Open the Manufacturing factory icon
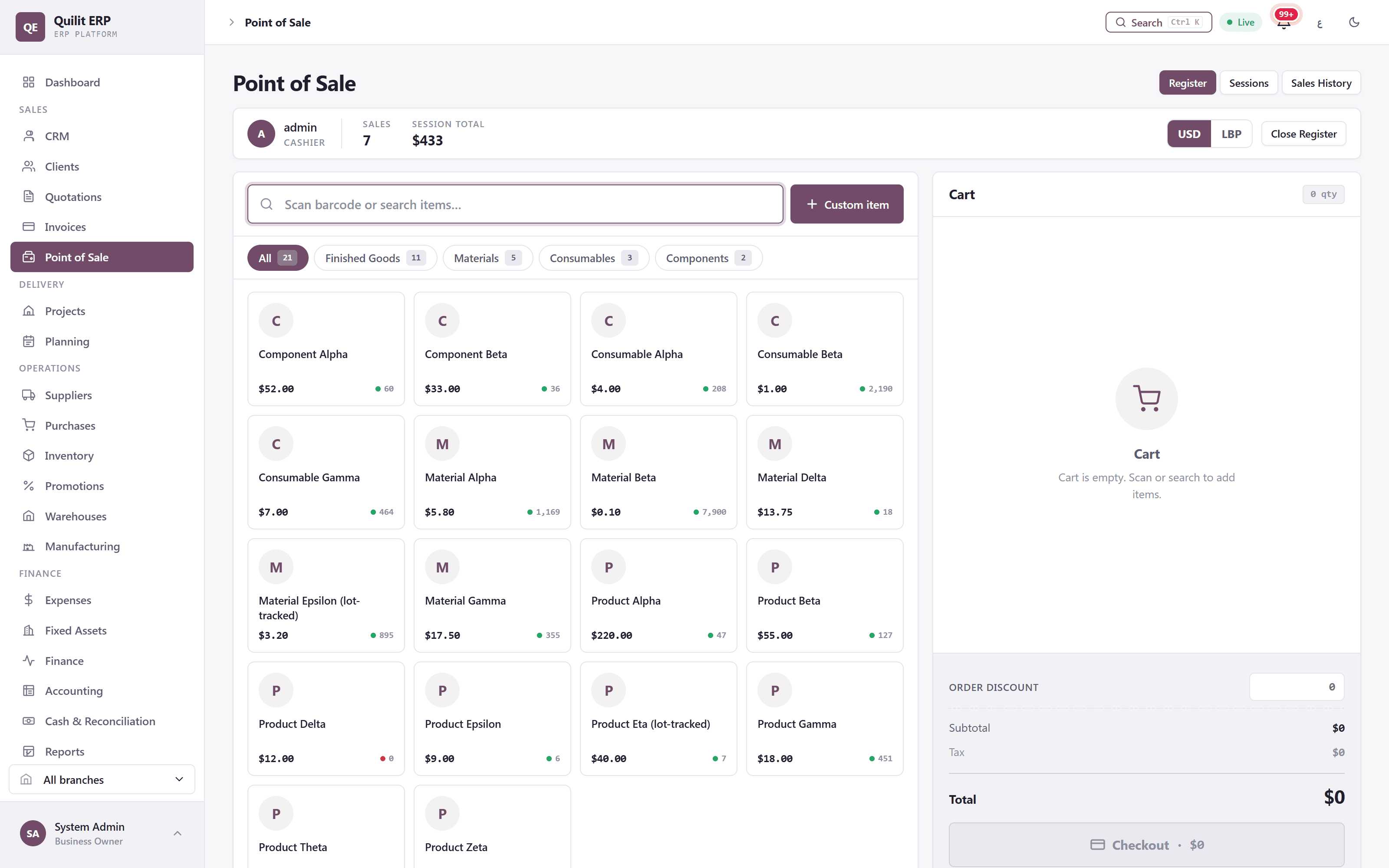Viewport: 1389px width, 868px height. [29, 546]
